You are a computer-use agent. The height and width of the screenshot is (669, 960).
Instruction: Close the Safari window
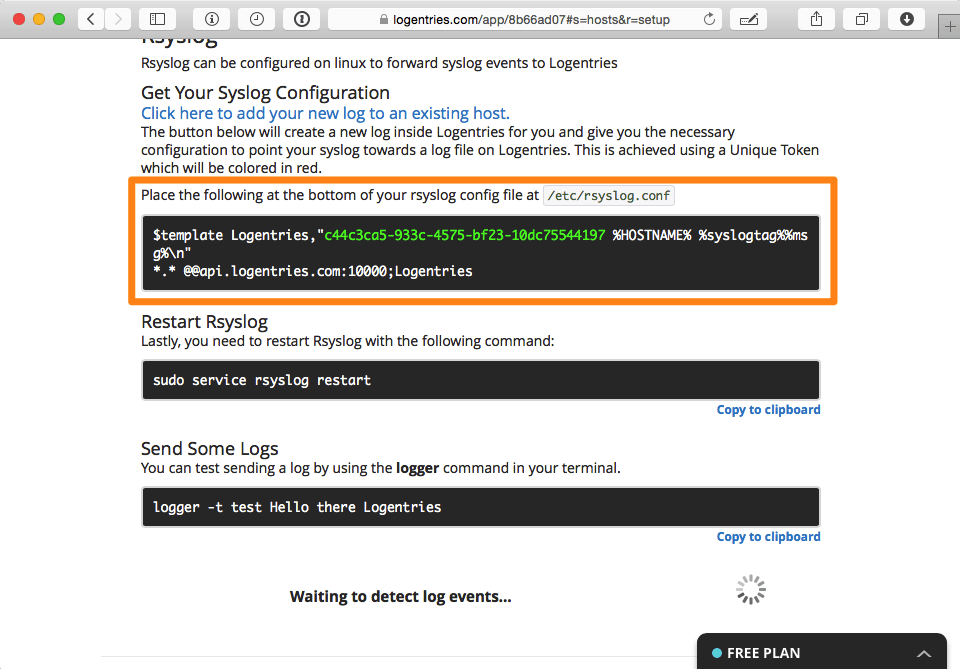(x=19, y=19)
